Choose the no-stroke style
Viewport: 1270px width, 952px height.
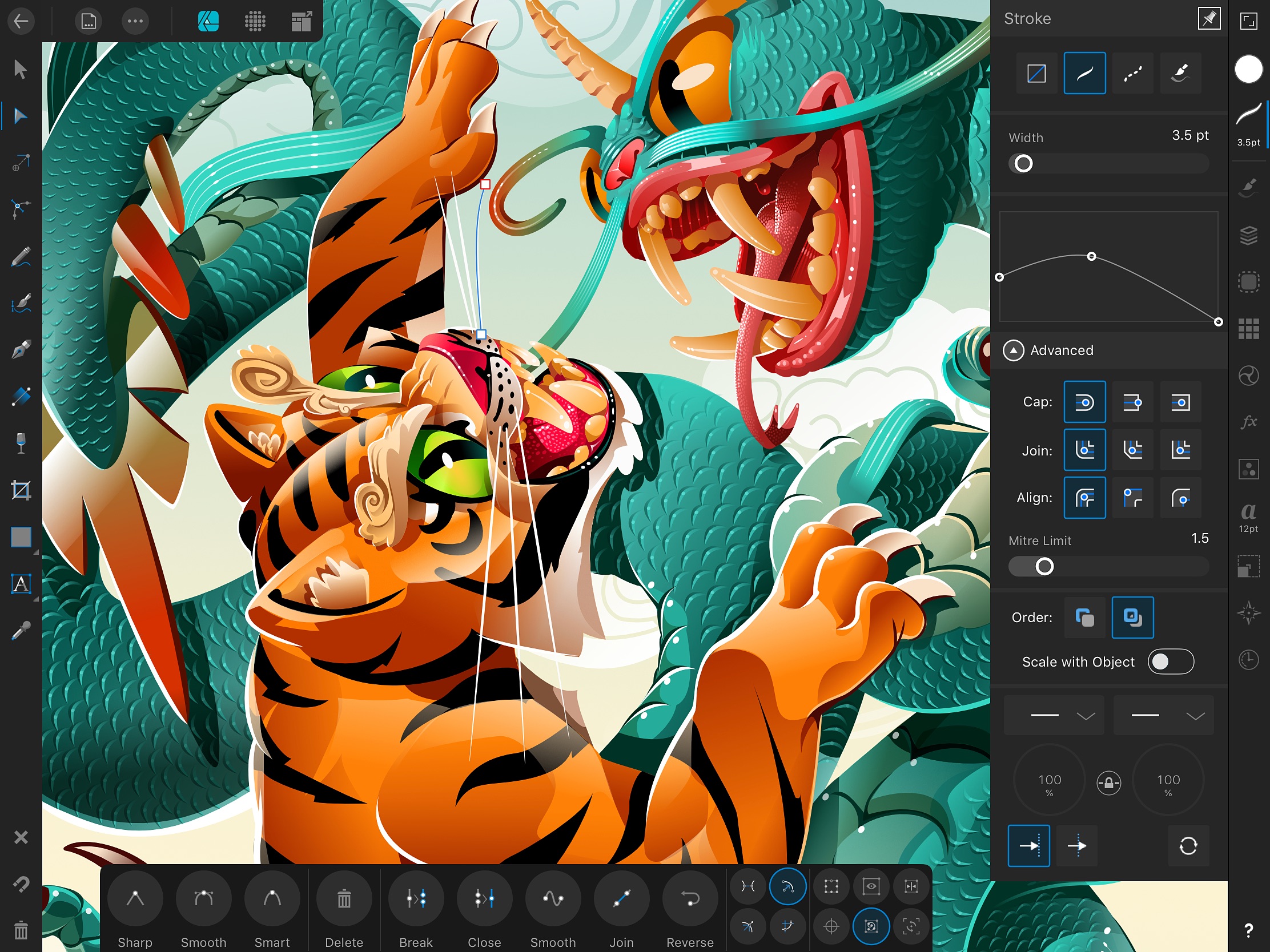click(x=1036, y=73)
